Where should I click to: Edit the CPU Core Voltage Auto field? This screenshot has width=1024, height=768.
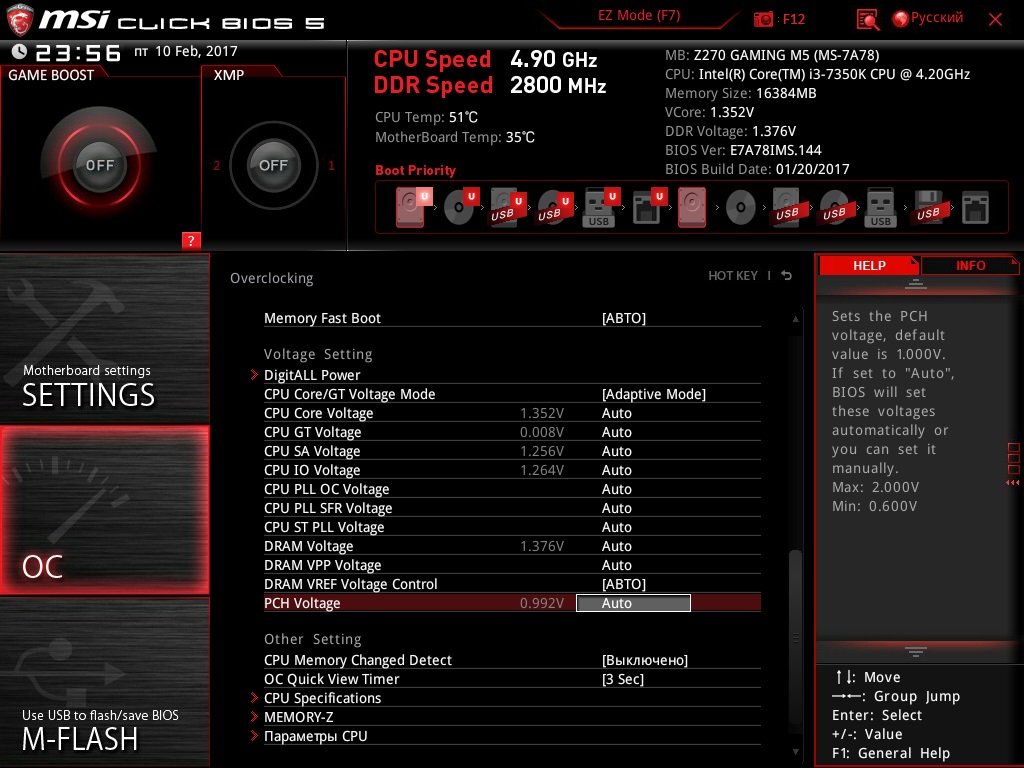pos(616,413)
